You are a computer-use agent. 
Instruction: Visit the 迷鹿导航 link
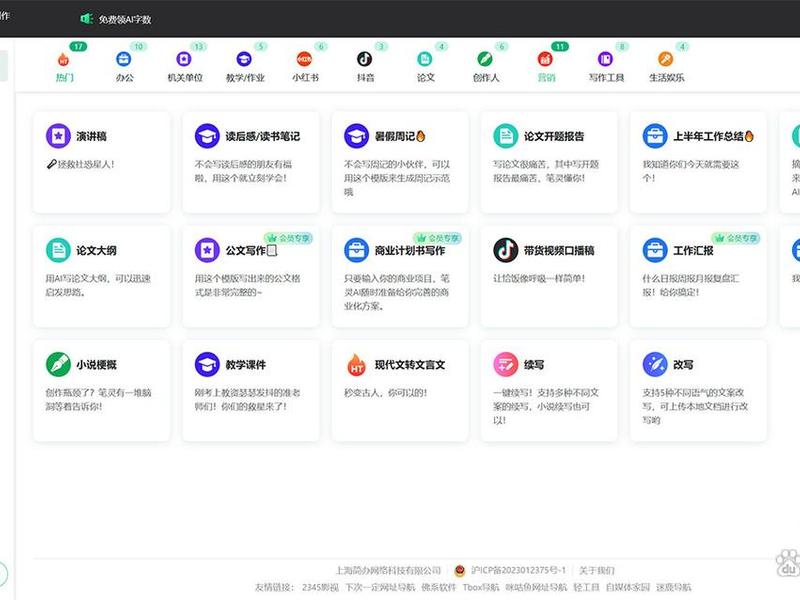[673, 587]
